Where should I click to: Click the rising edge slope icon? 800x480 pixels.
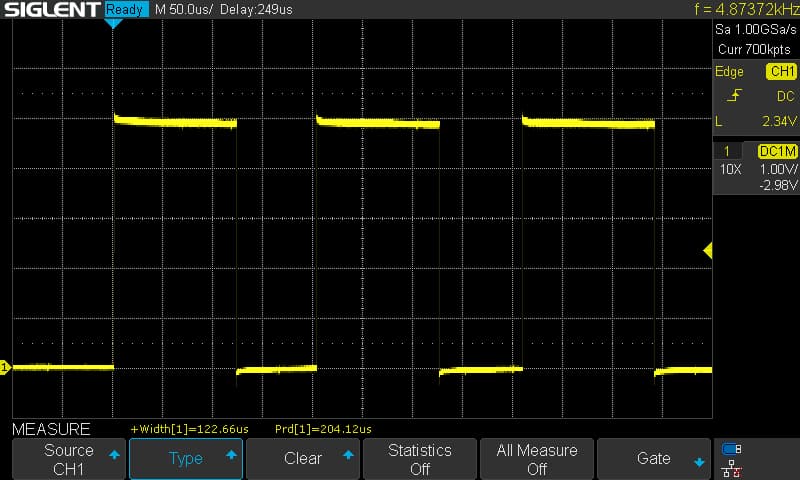[734, 95]
